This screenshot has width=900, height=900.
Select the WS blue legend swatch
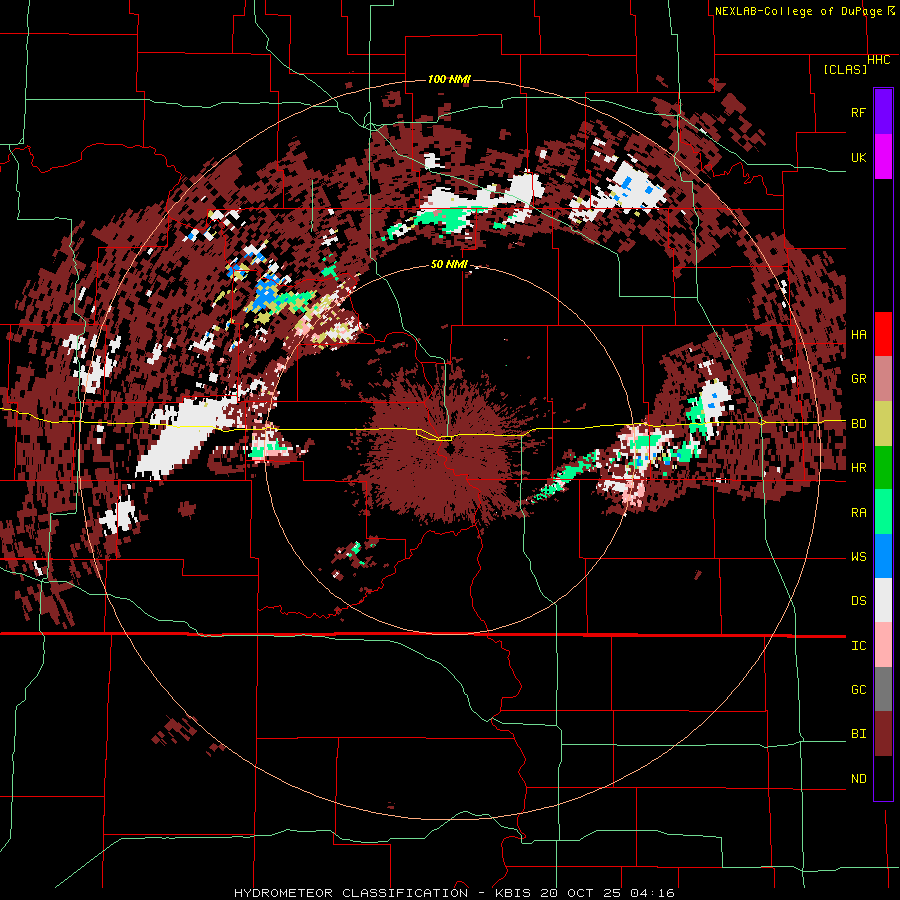pyautogui.click(x=883, y=556)
